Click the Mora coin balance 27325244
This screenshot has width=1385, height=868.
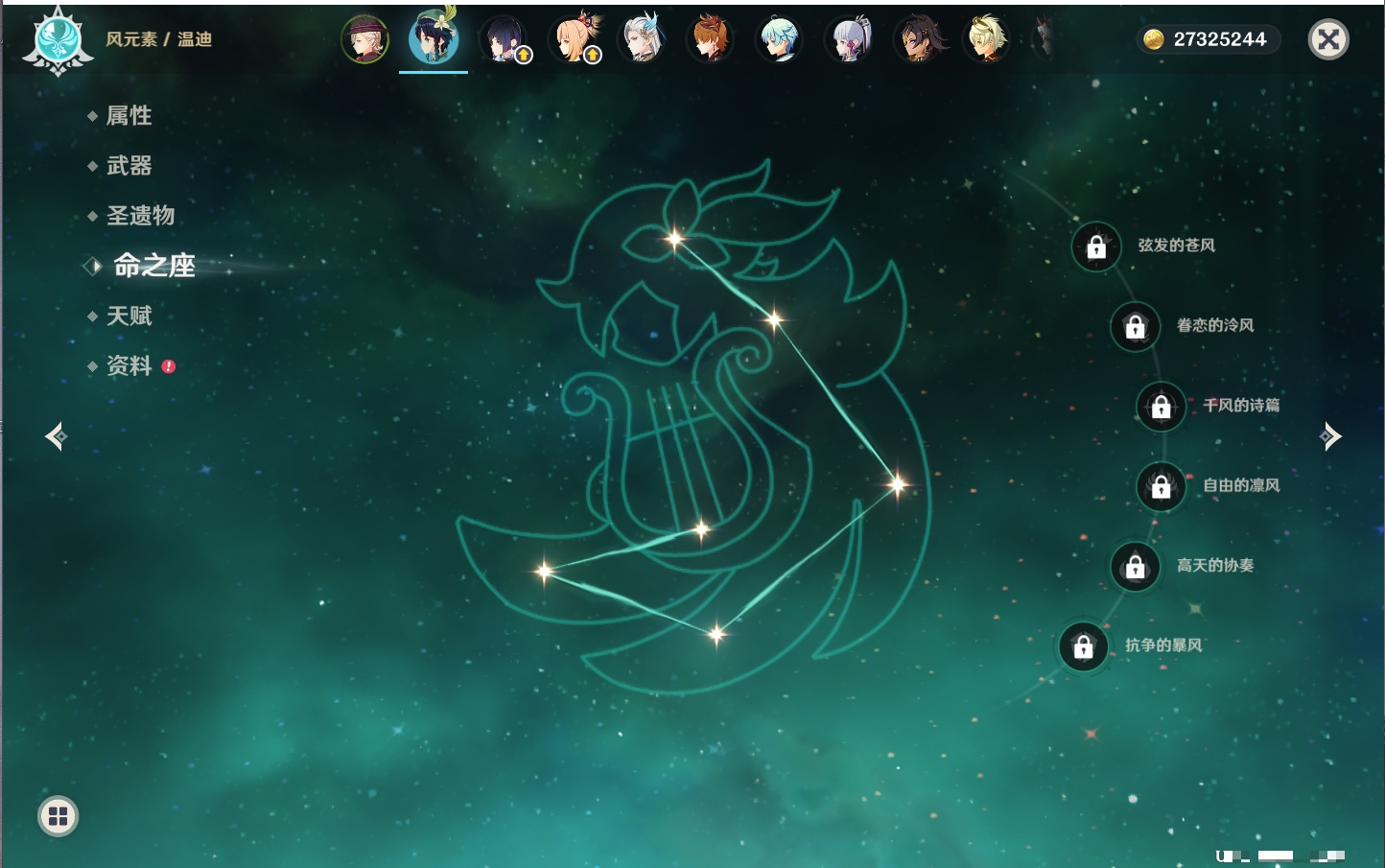[1209, 39]
